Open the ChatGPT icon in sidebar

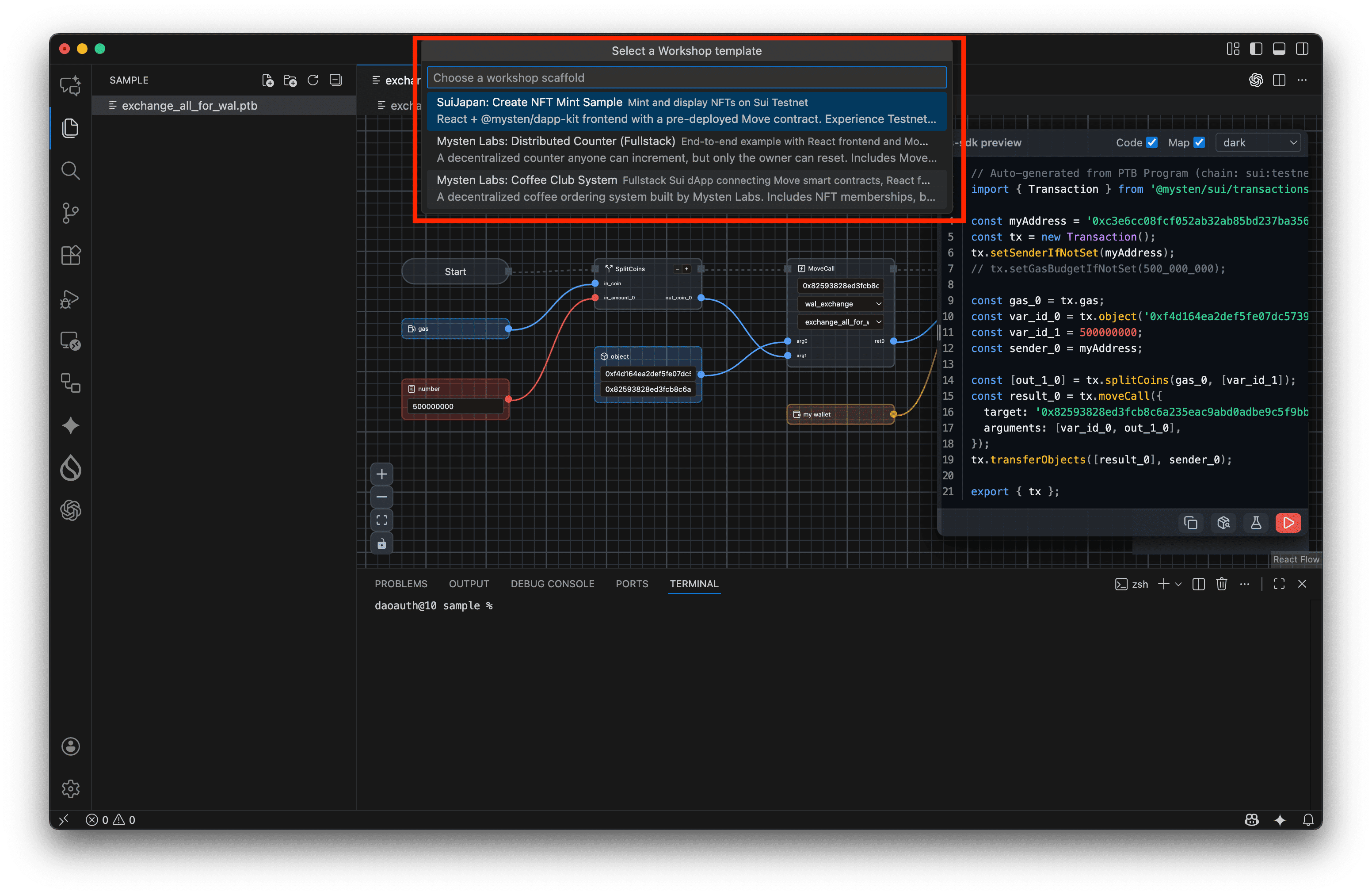pyautogui.click(x=70, y=510)
